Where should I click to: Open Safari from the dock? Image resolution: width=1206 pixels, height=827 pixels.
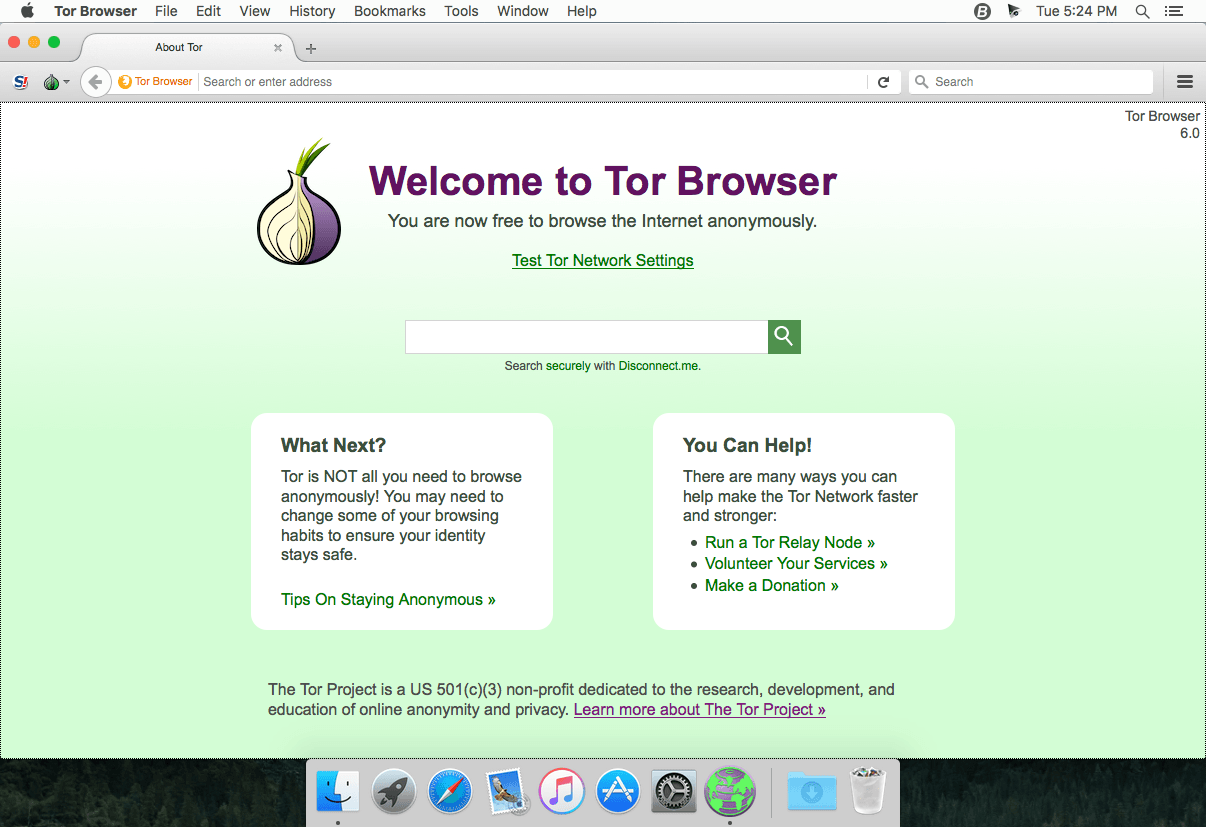pyautogui.click(x=450, y=791)
